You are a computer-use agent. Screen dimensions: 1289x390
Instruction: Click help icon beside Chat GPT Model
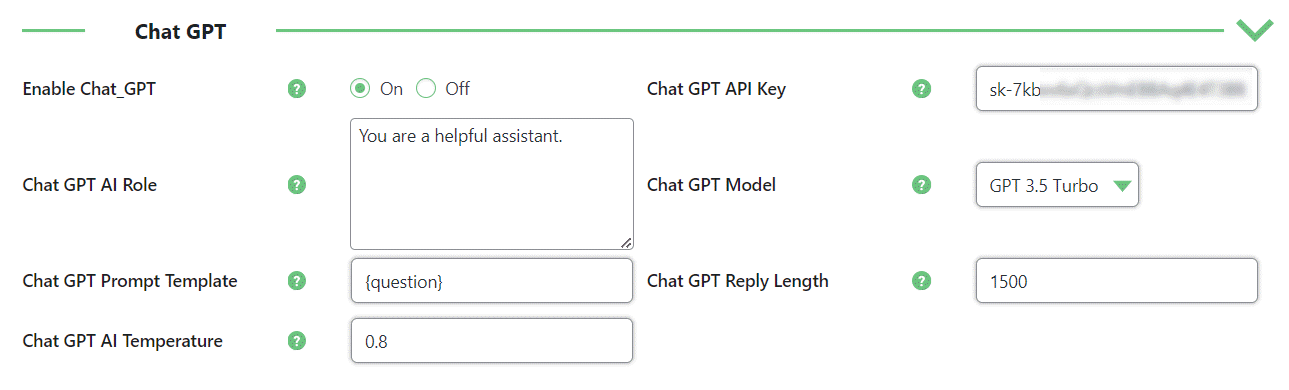(x=922, y=185)
